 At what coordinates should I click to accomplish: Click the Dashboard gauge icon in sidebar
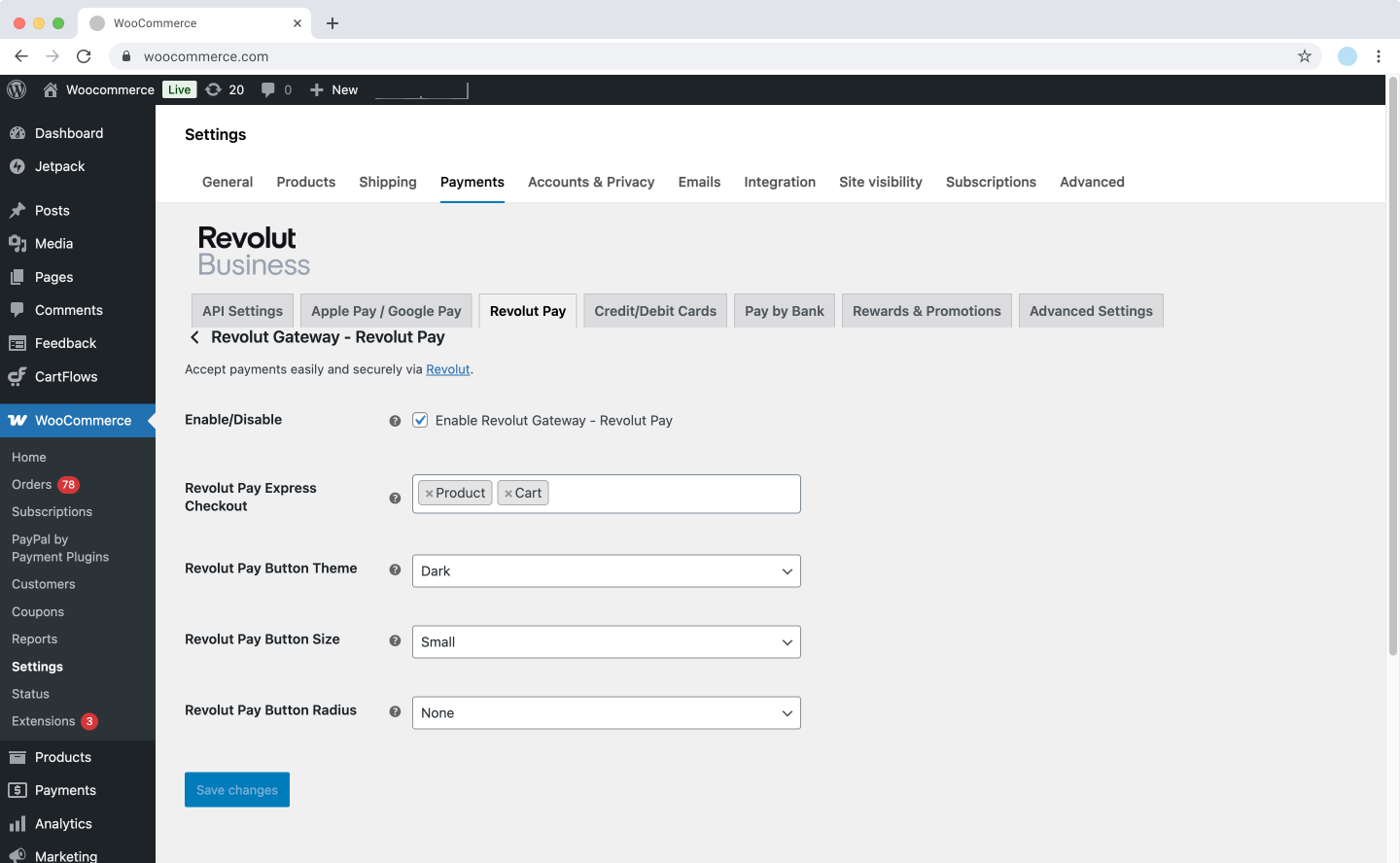17,133
